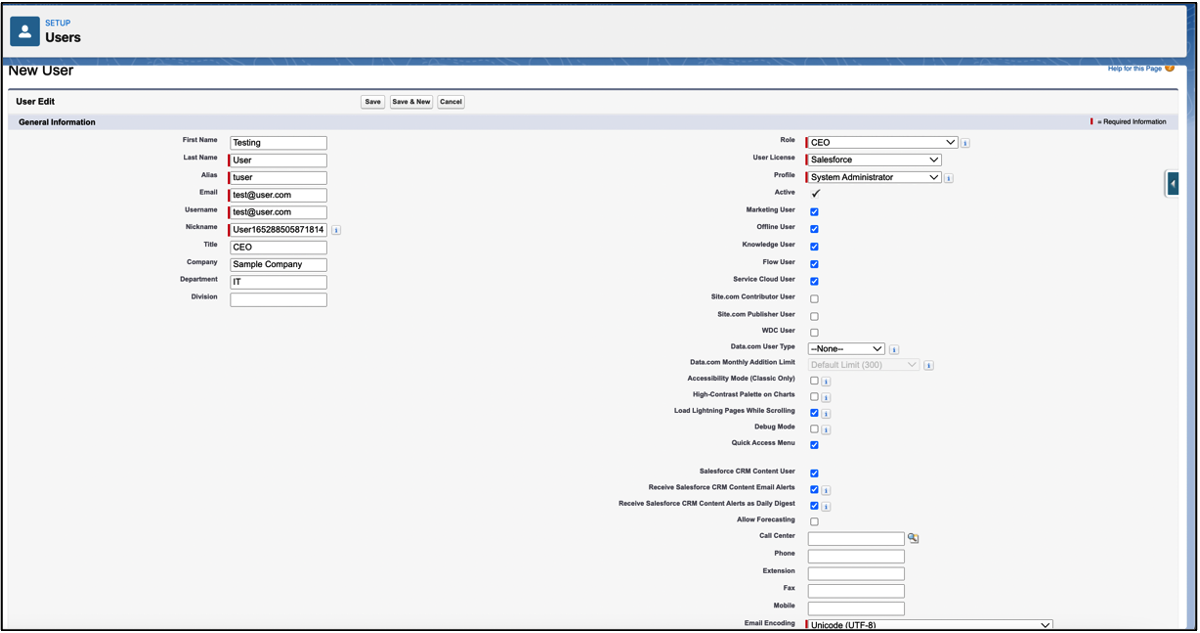This screenshot has height=633, width=1200.
Task: Click info icon beside Content Alerts as Daily Digest
Action: pos(826,506)
